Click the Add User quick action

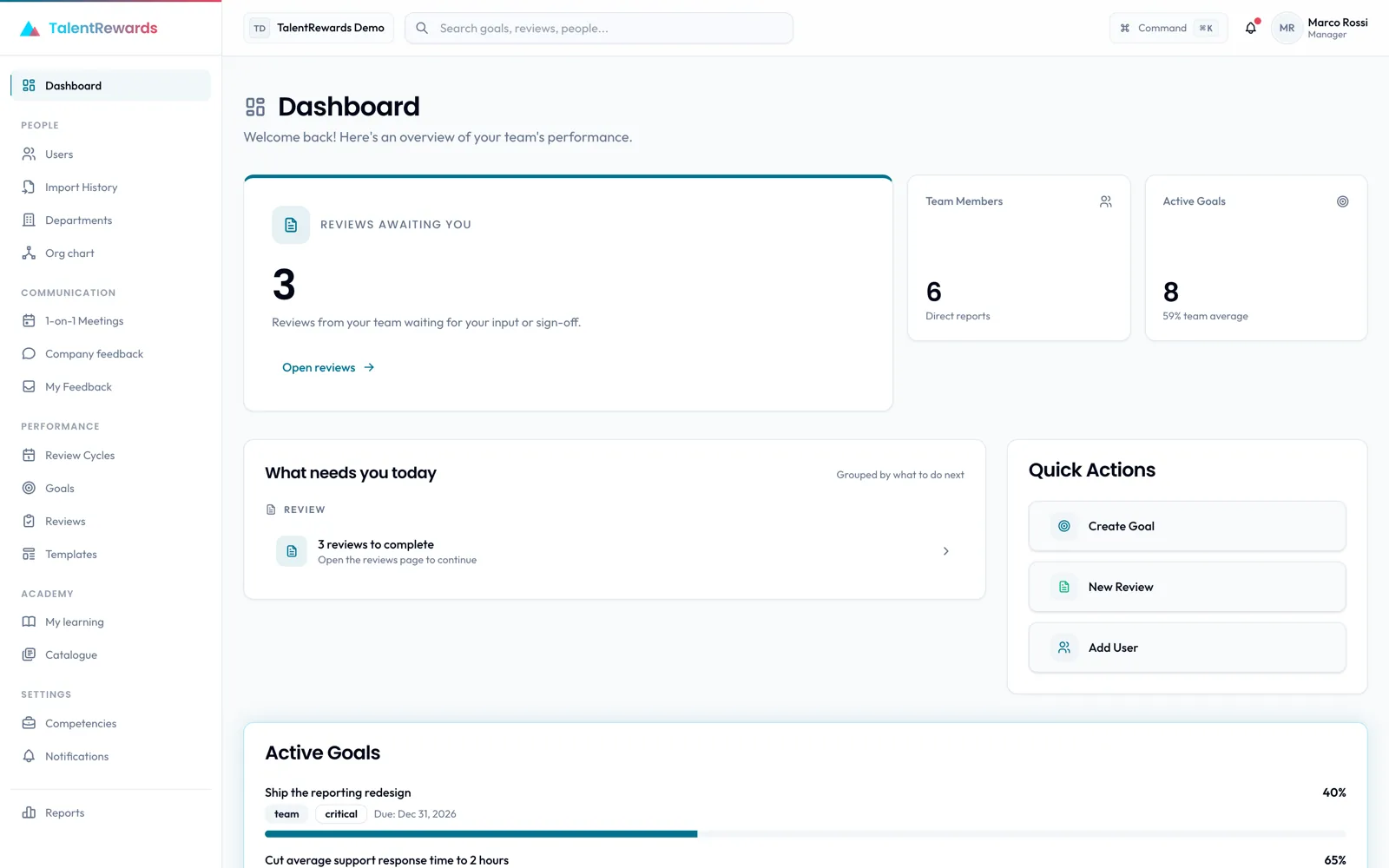point(1187,648)
